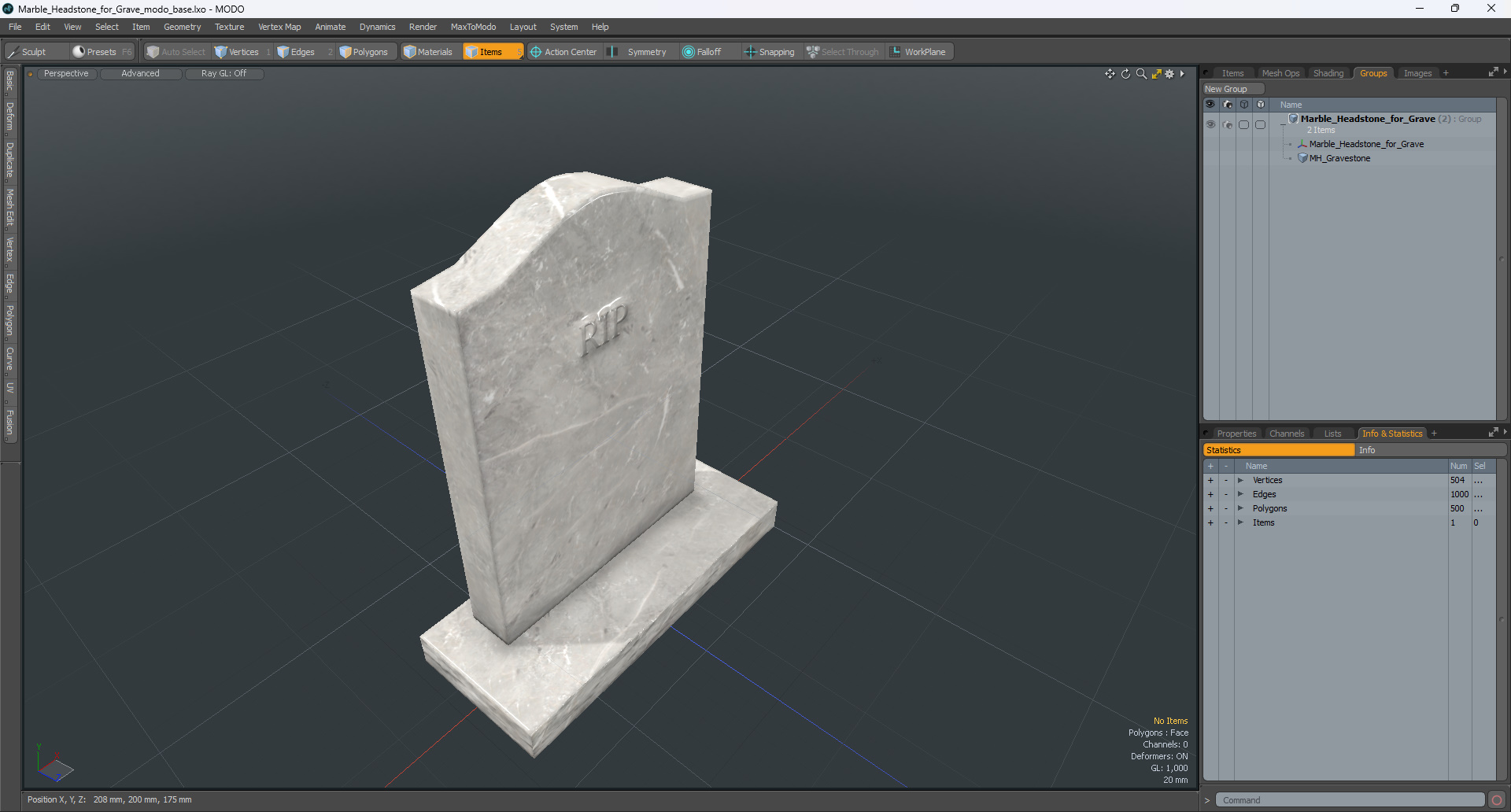Click the MH_Gravestone mesh icon
The height and width of the screenshot is (812, 1511).
point(1302,158)
